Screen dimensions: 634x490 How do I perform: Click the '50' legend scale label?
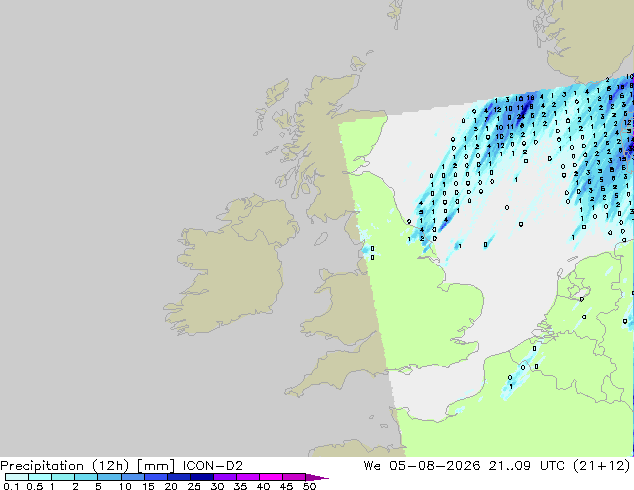click(309, 486)
